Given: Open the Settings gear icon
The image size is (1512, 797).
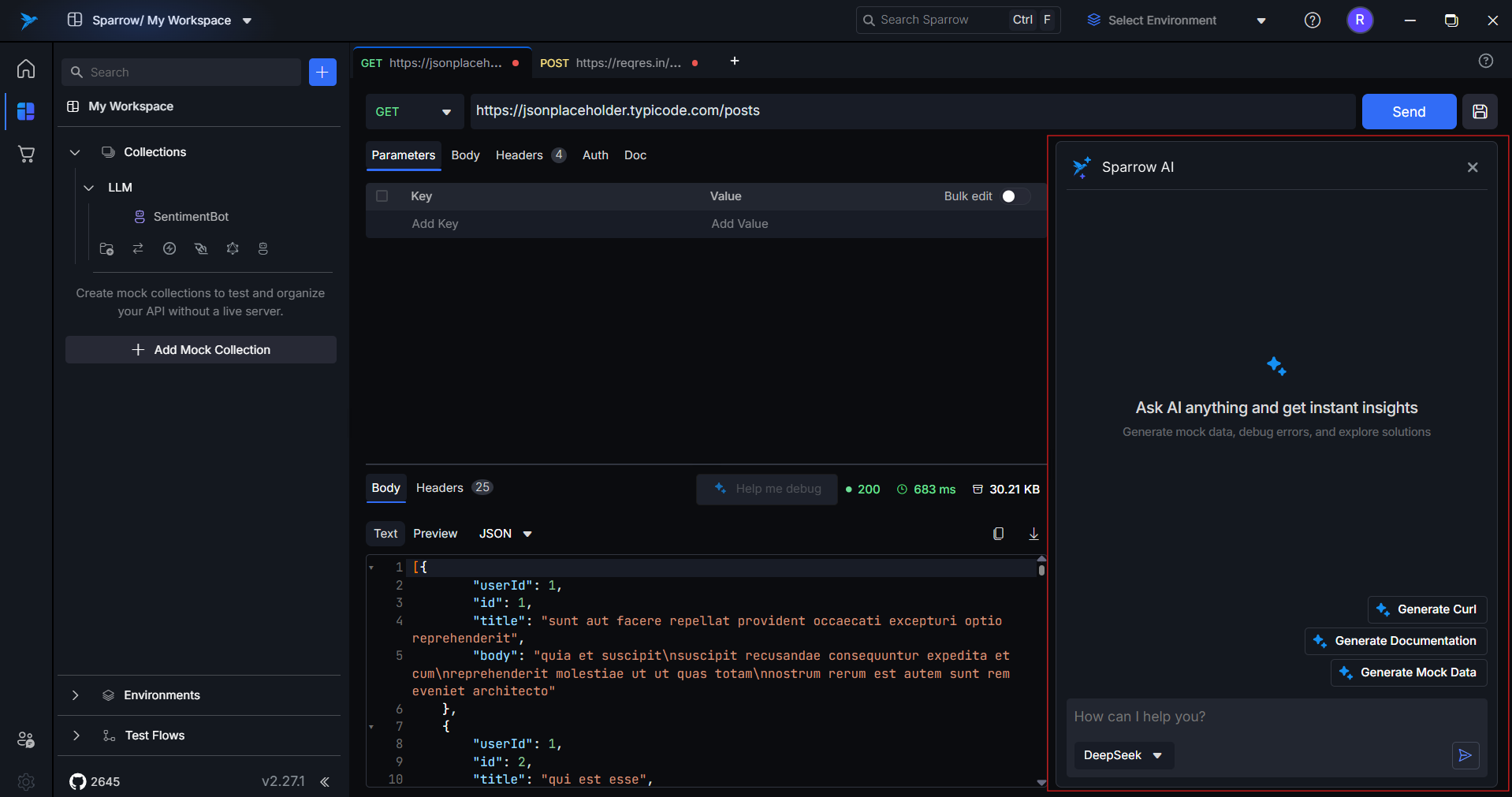Looking at the screenshot, I should [x=26, y=781].
